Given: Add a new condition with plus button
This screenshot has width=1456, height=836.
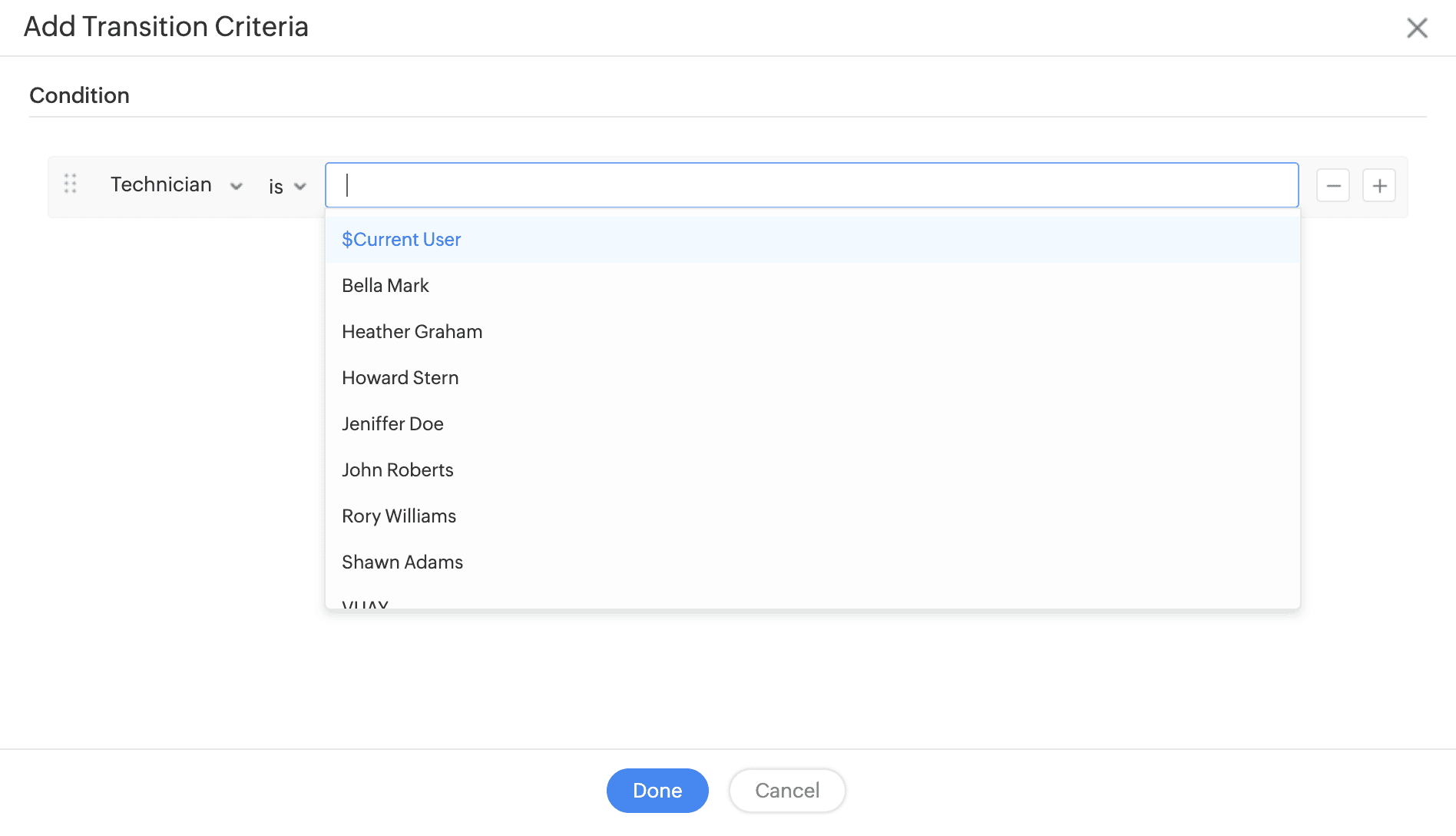Looking at the screenshot, I should (1379, 186).
